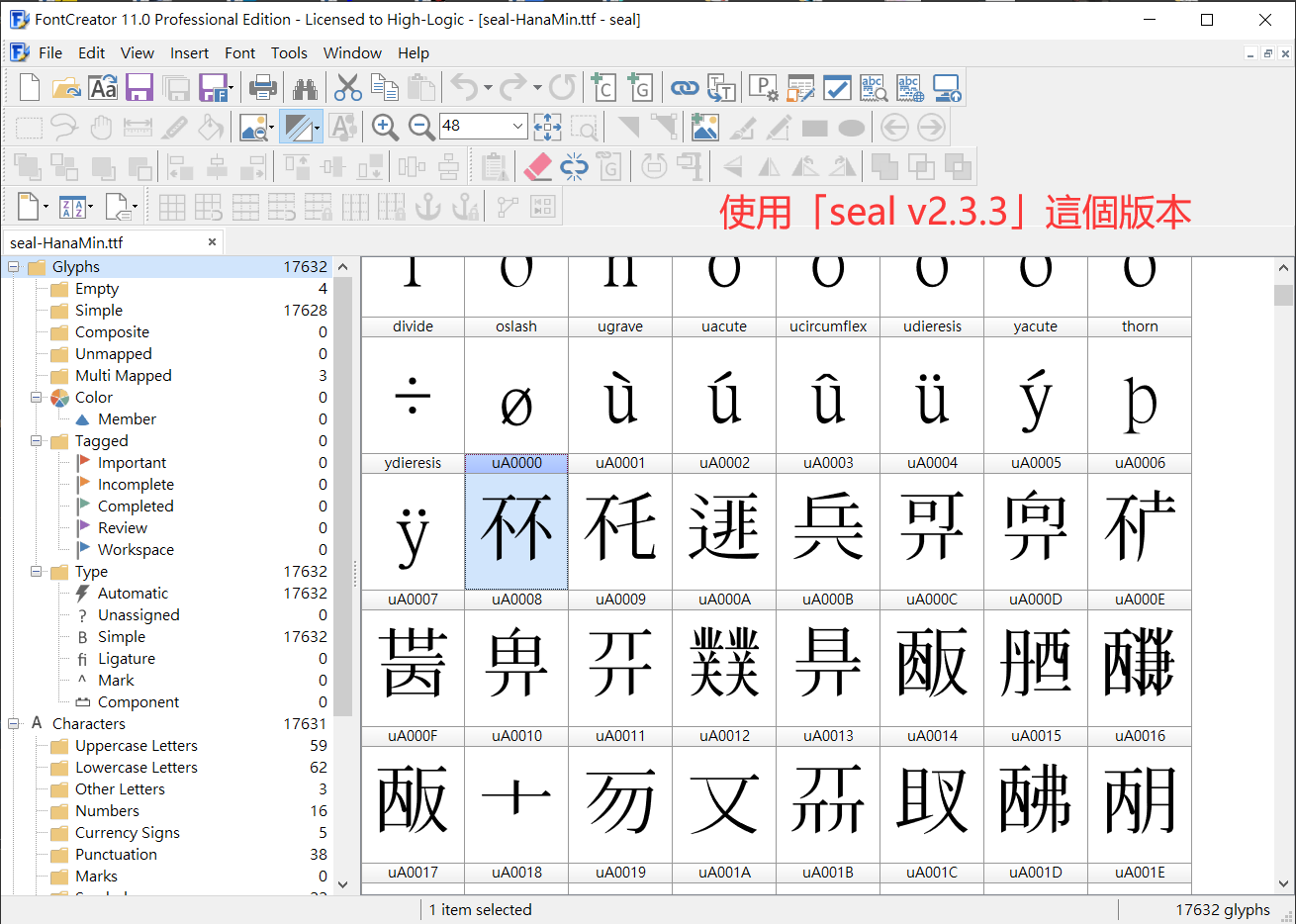Click the validate font checkmark icon
This screenshot has height=924, width=1296.
(837, 88)
